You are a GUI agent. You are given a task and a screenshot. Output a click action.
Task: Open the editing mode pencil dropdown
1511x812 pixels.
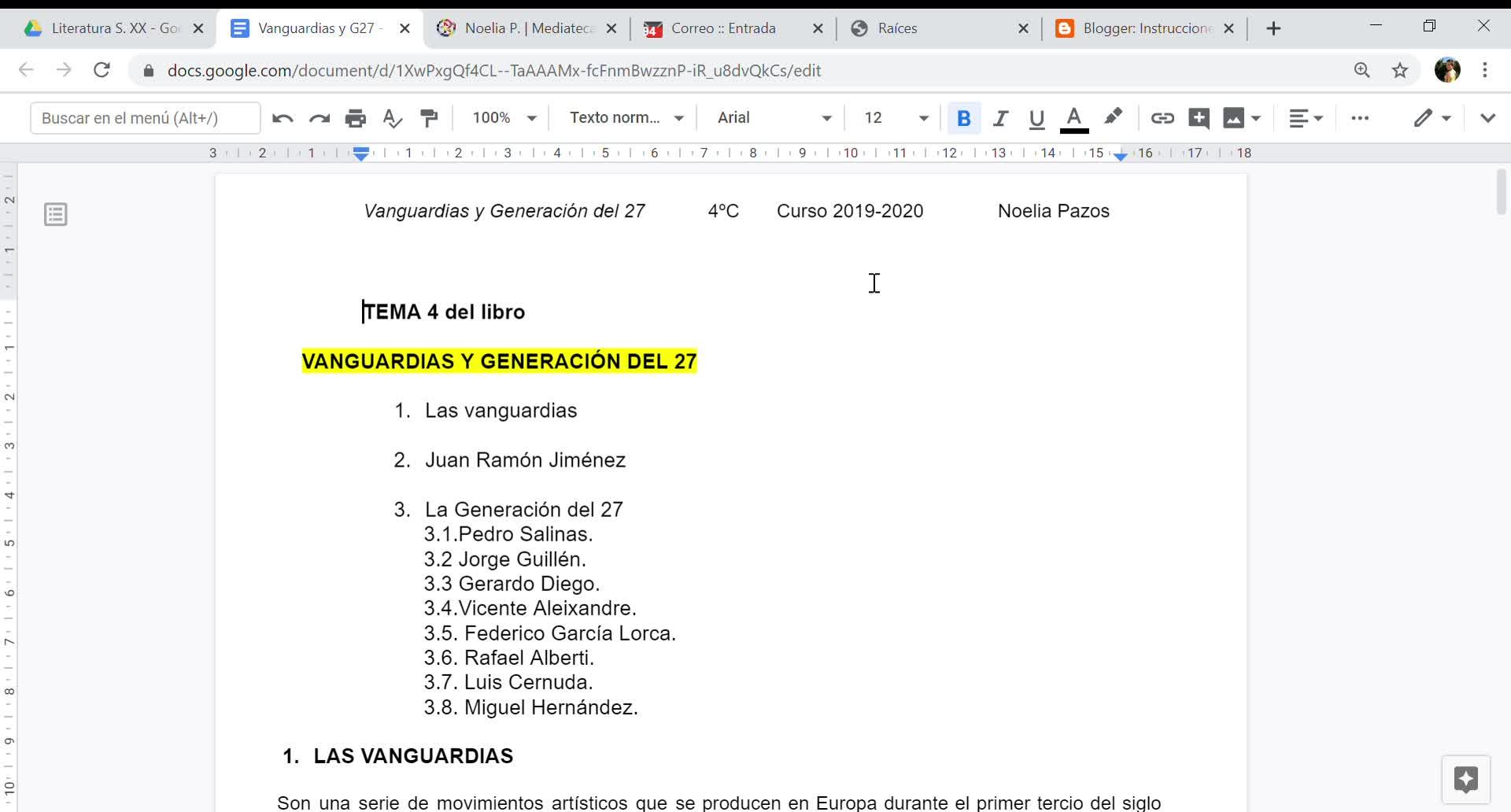[x=1432, y=118]
